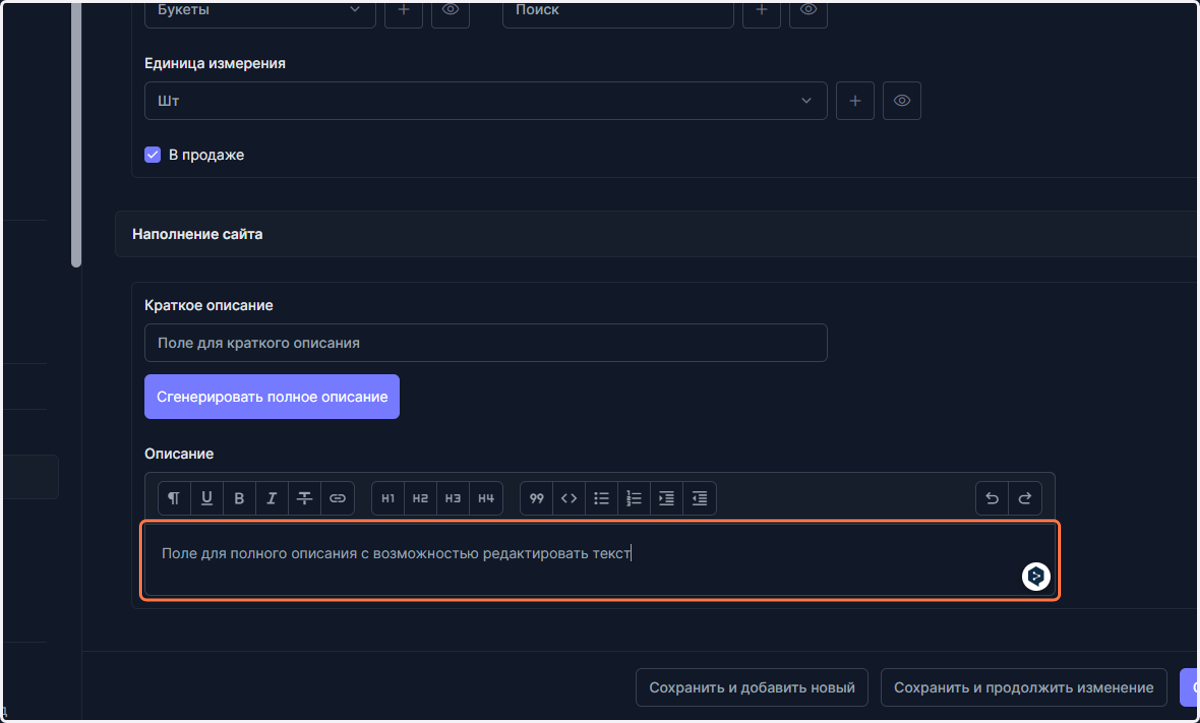Set heading level H1
Image resolution: width=1200 pixels, height=723 pixels.
(x=388, y=498)
